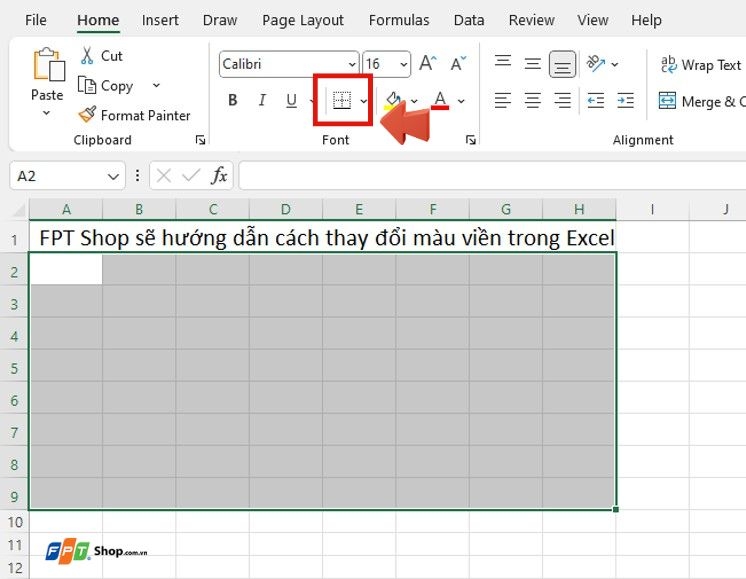Select row header 1
This screenshot has width=746, height=579.
click(14, 239)
